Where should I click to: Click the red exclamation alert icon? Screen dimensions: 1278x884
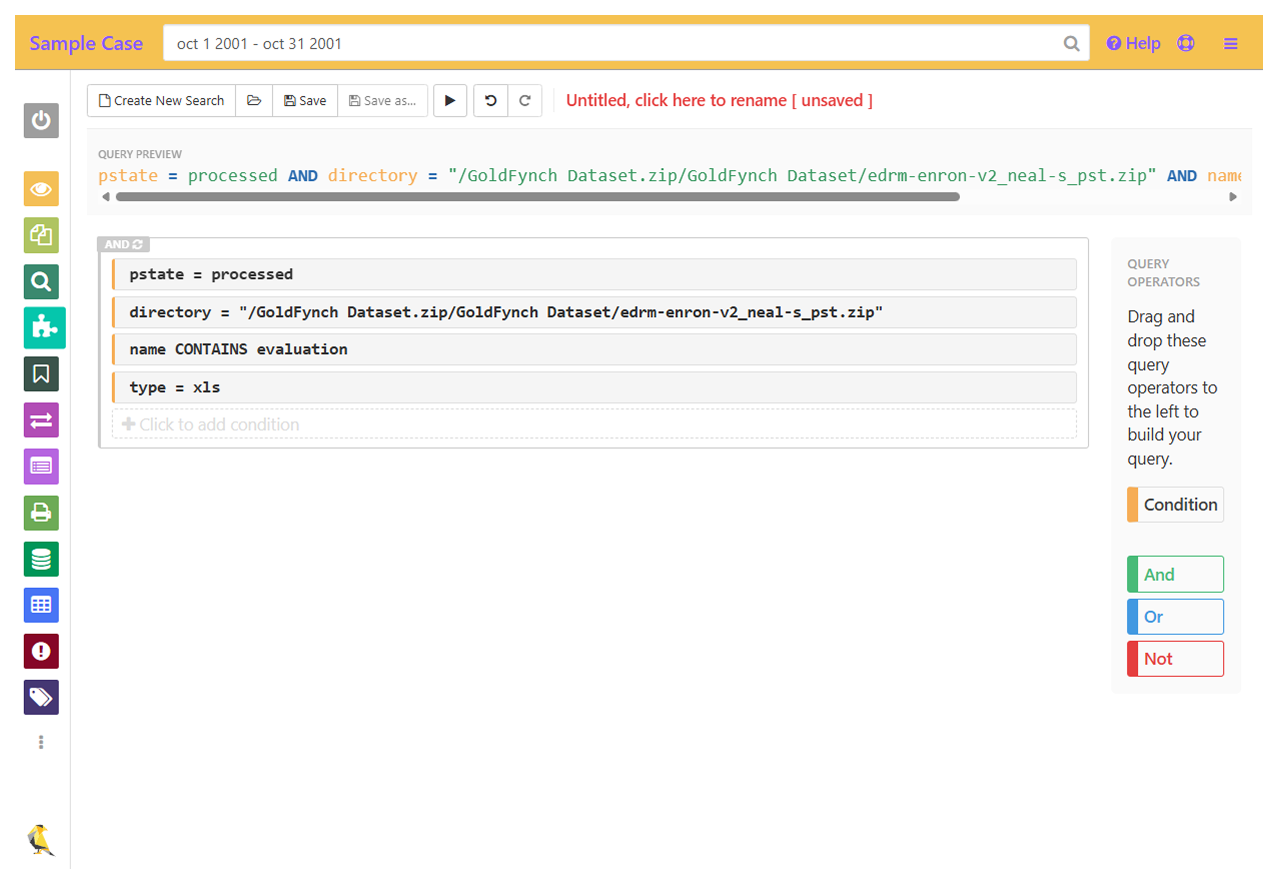41,651
